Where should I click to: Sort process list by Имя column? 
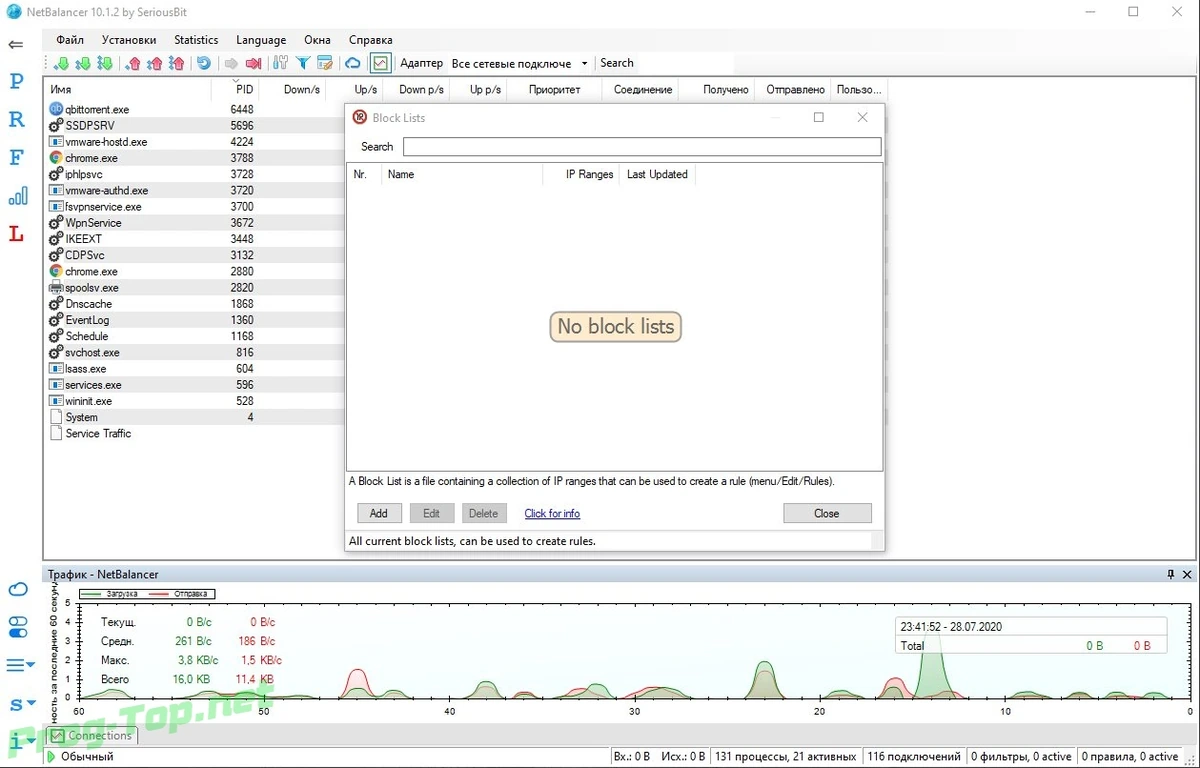pos(128,89)
